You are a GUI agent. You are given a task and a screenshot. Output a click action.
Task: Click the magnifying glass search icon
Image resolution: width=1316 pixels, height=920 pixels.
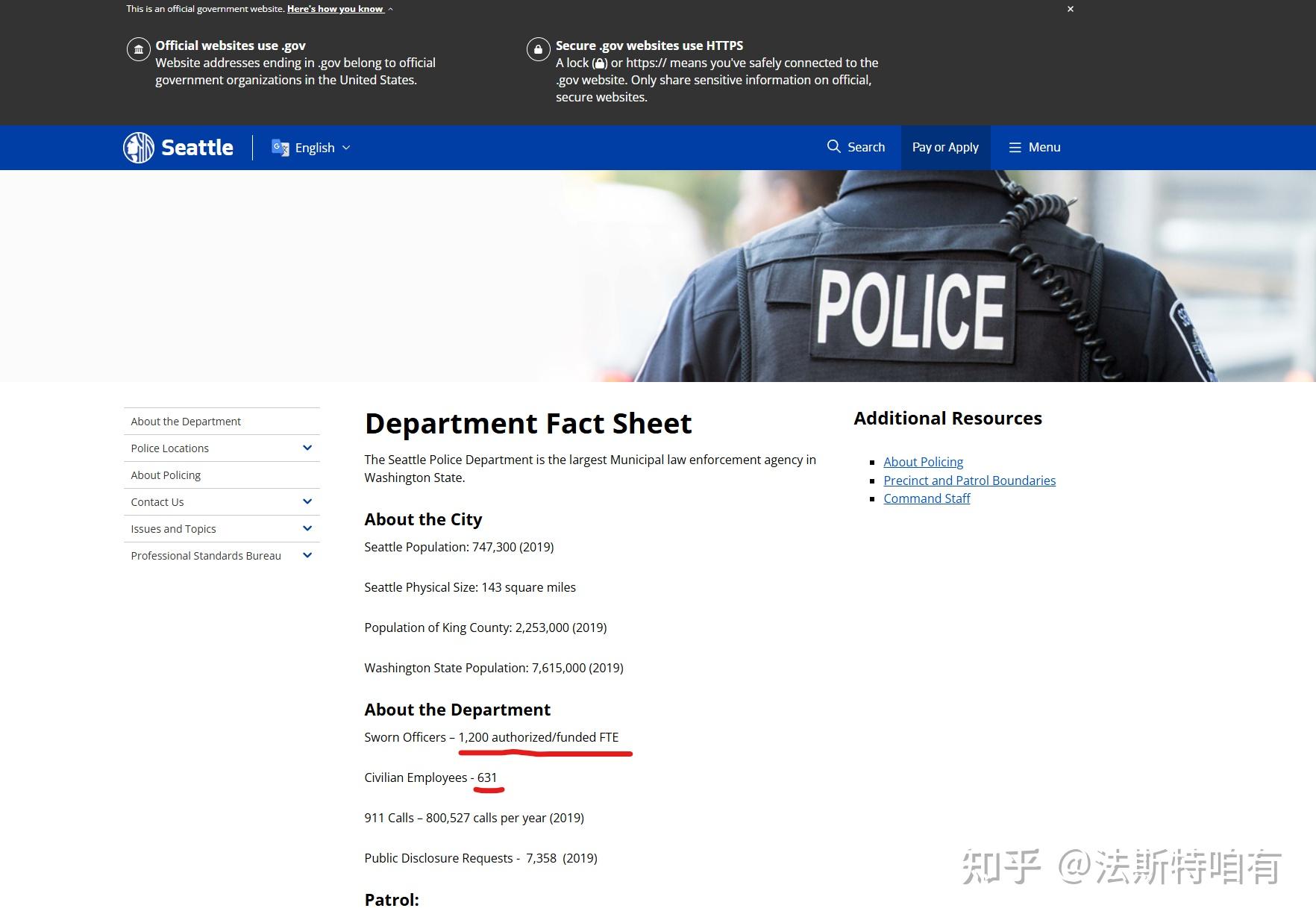coord(833,147)
